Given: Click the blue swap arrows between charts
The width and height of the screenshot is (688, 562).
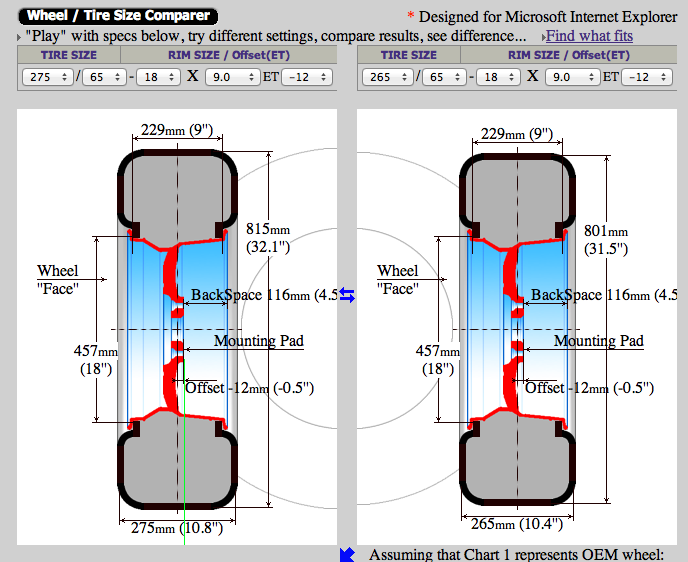Looking at the screenshot, I should (347, 295).
